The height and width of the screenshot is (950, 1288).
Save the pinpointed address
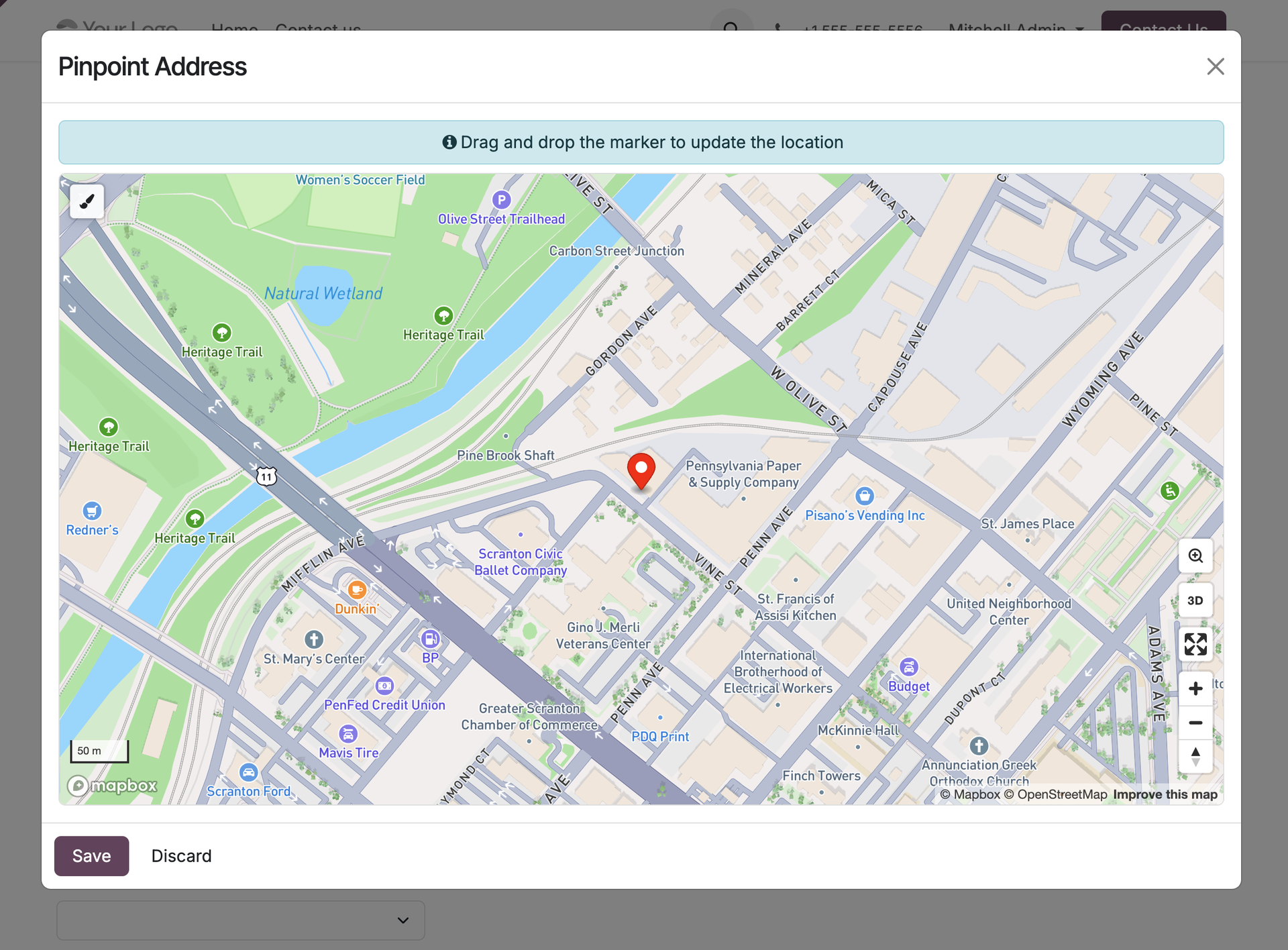tap(92, 856)
